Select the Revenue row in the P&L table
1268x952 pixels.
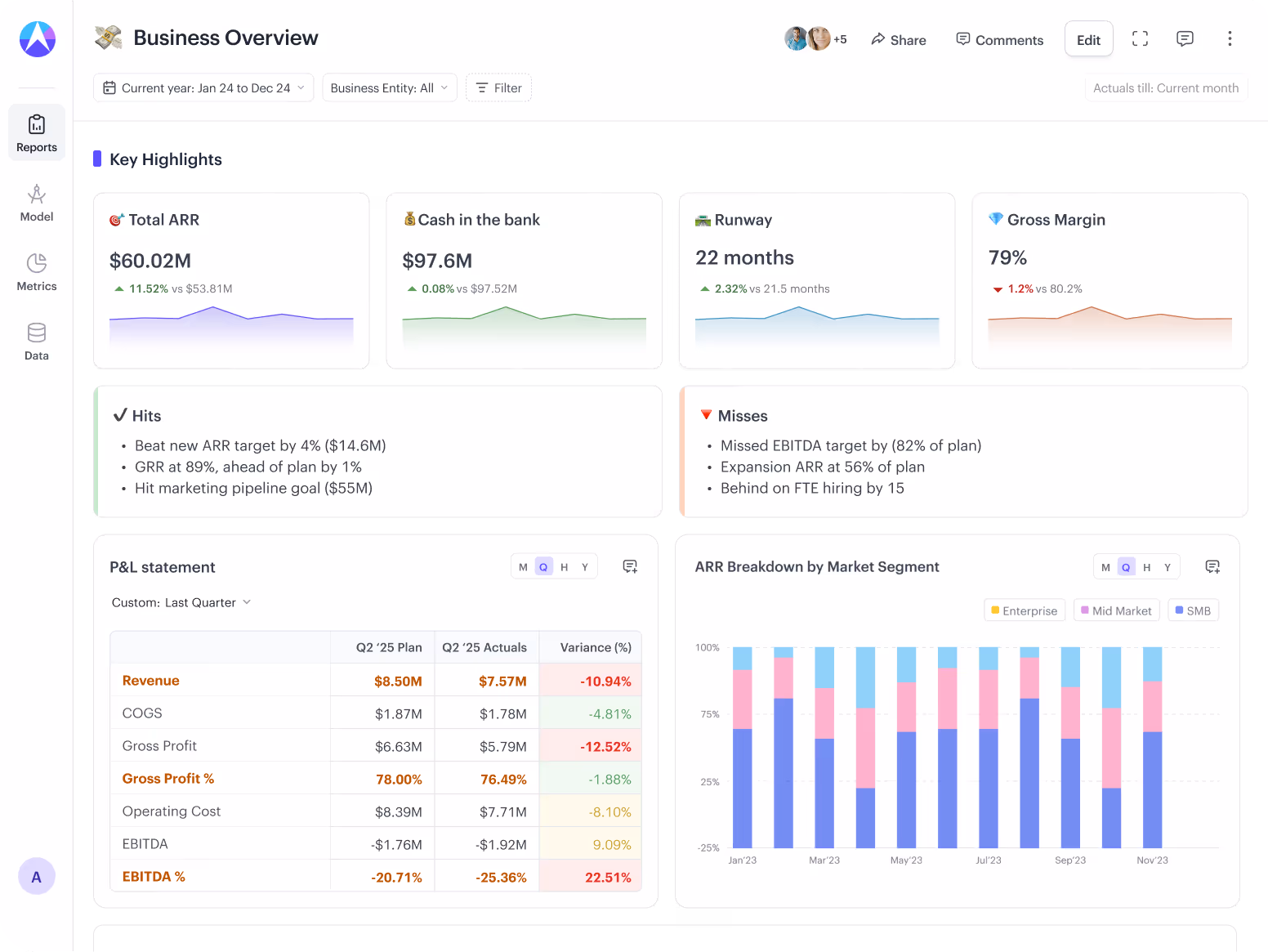[x=376, y=681]
